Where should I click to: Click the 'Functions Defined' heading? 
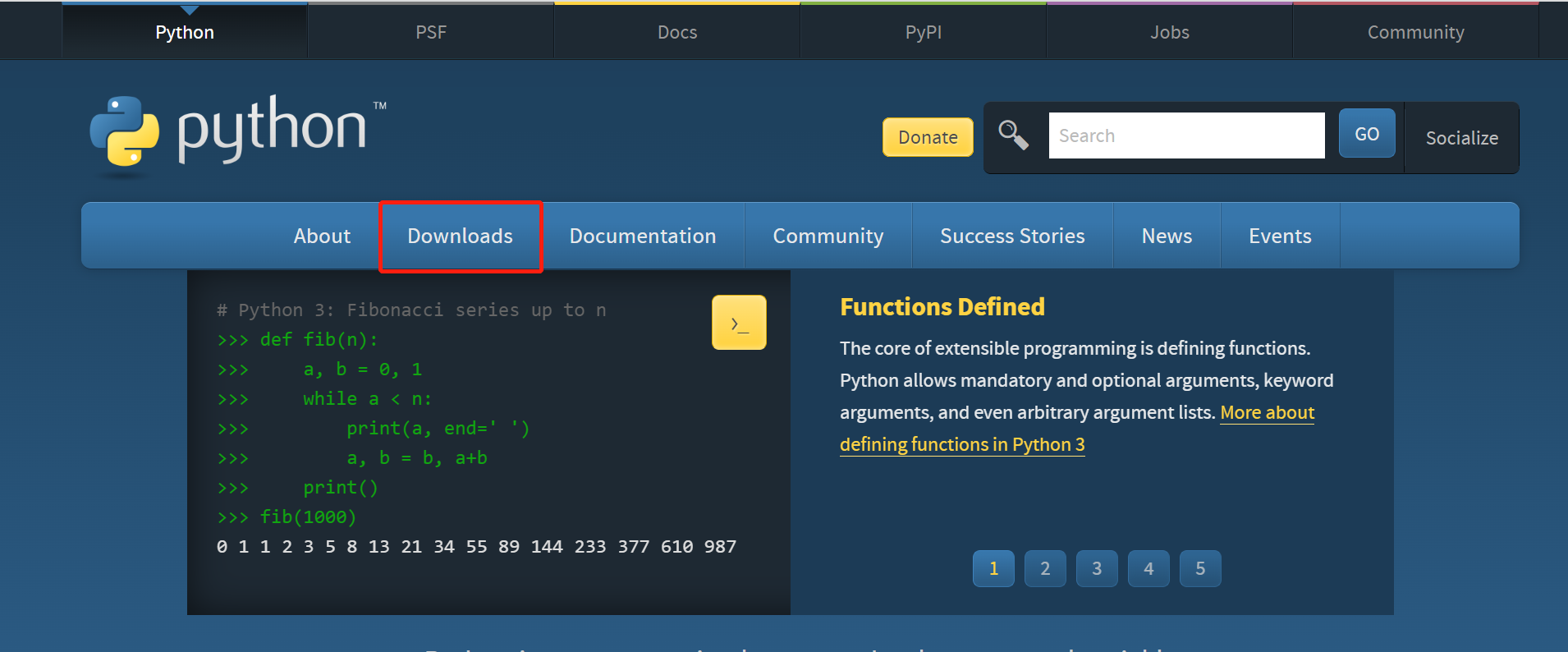[942, 306]
